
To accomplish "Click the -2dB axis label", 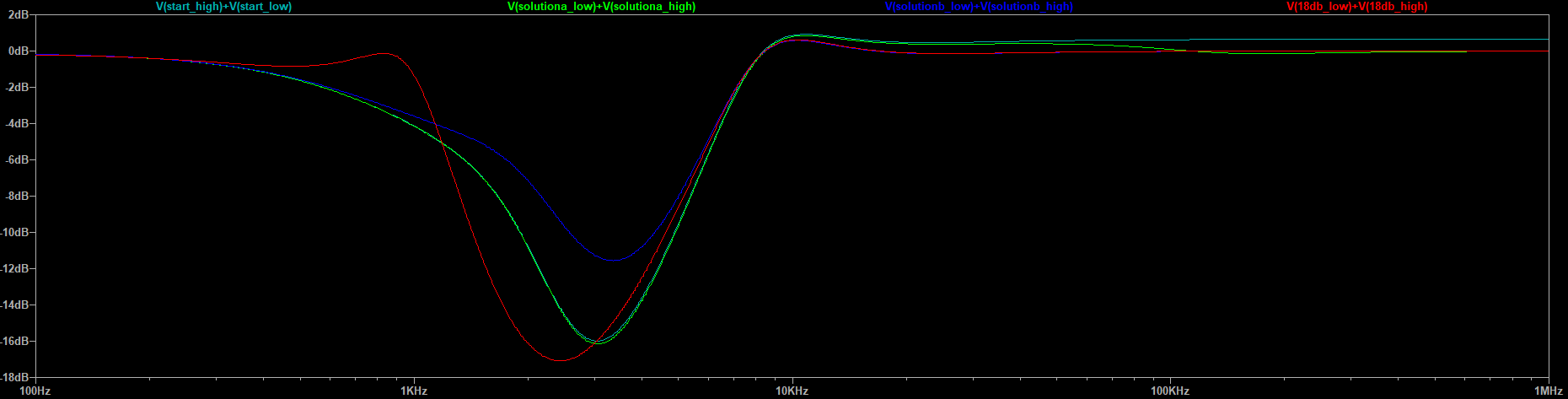I will (16, 88).
